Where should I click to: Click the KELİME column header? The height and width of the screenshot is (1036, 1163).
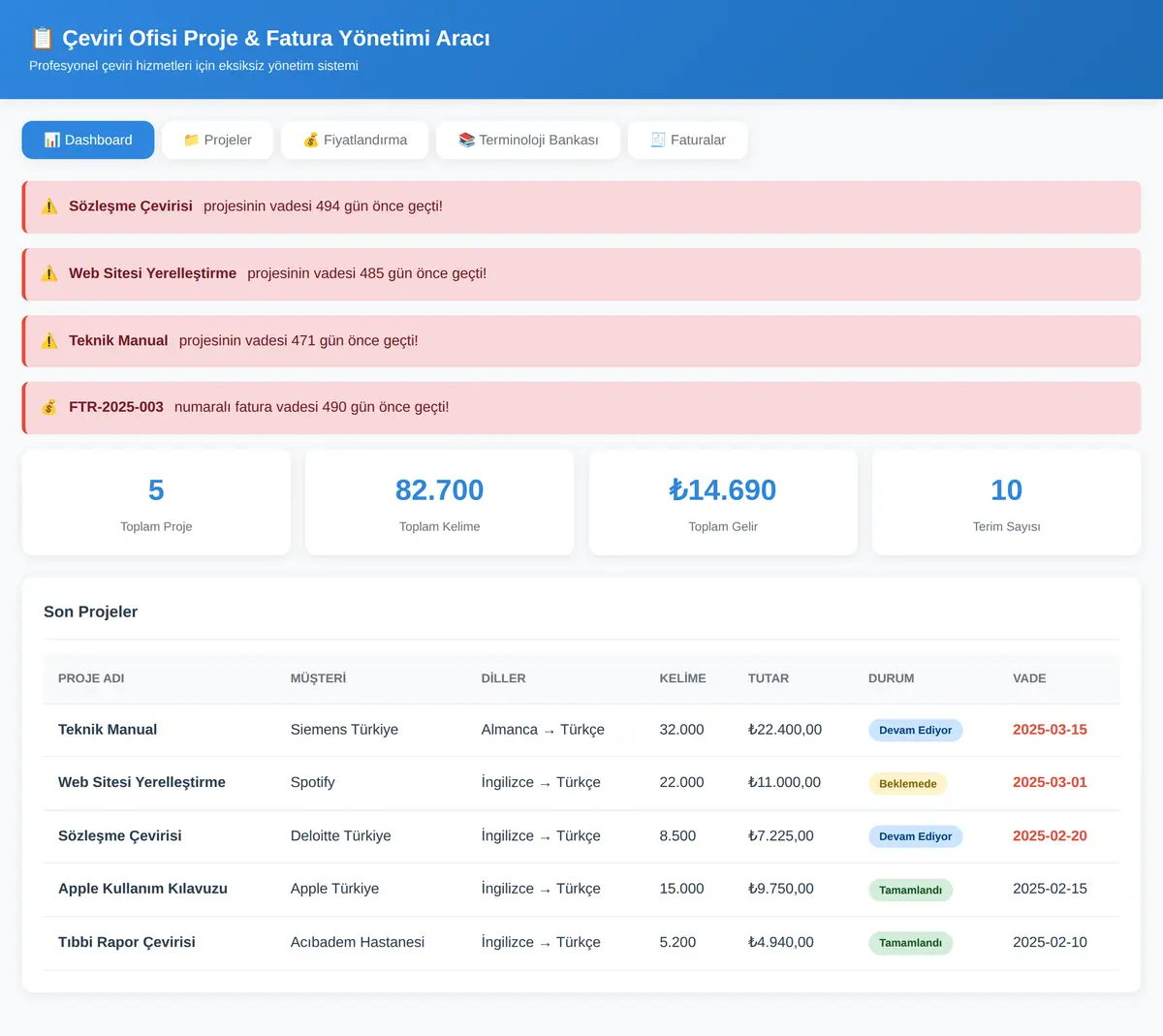(682, 678)
